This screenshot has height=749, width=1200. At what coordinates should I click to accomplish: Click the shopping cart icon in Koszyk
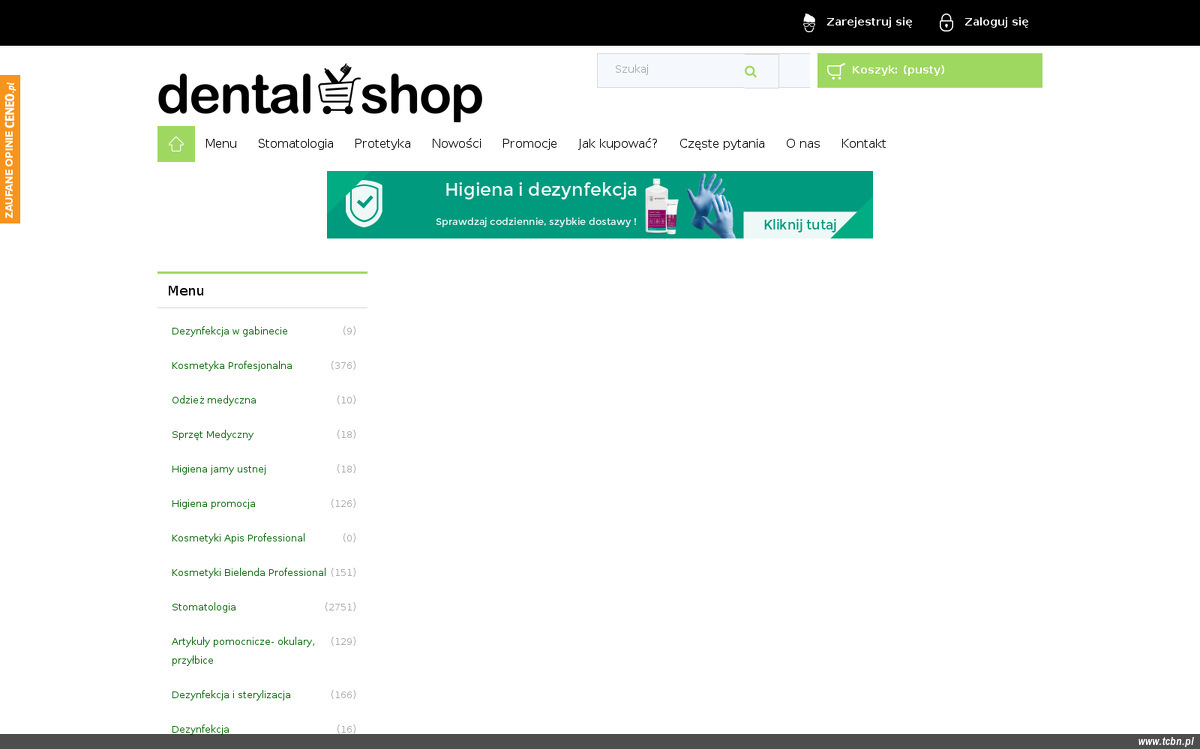[x=836, y=71]
